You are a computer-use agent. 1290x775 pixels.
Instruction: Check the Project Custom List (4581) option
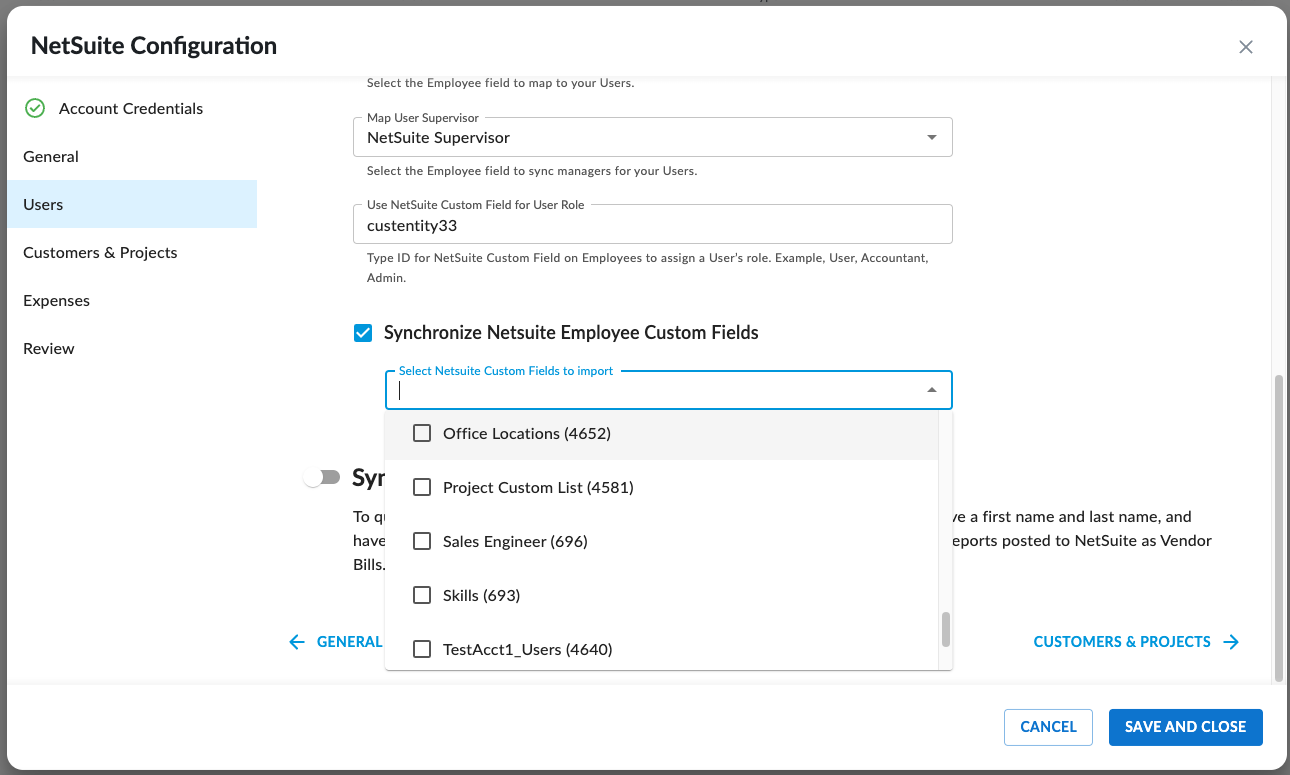pos(422,487)
